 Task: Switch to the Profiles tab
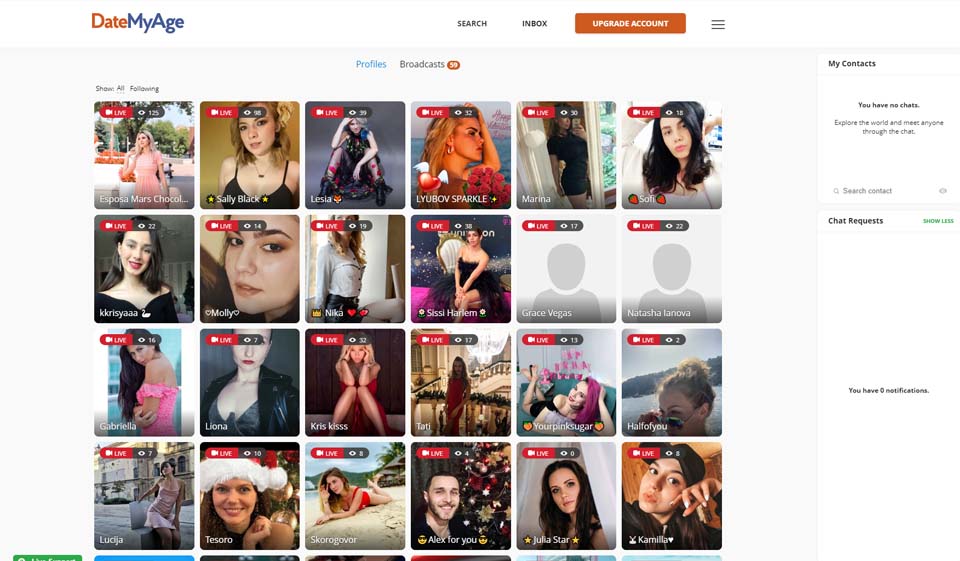pos(371,64)
